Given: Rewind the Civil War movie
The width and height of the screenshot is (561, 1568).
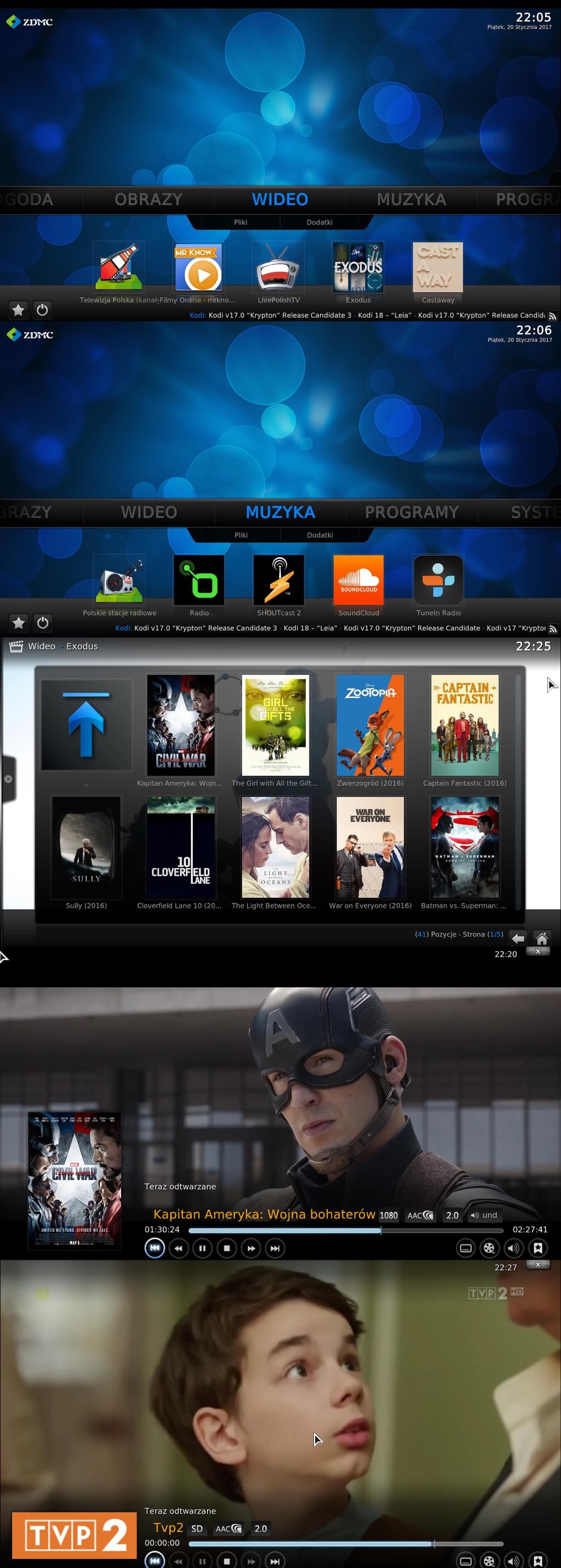Looking at the screenshot, I should click(x=178, y=1249).
